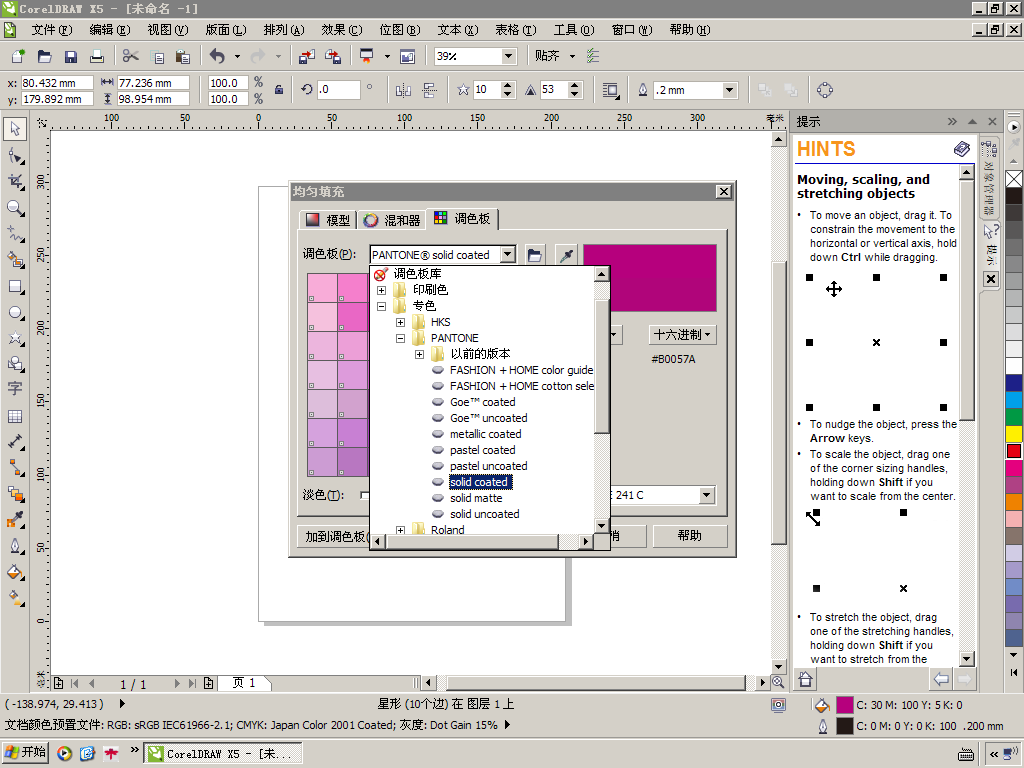Viewport: 1024px width, 768px height.
Task: Select the Ellipse tool
Action: point(15,312)
